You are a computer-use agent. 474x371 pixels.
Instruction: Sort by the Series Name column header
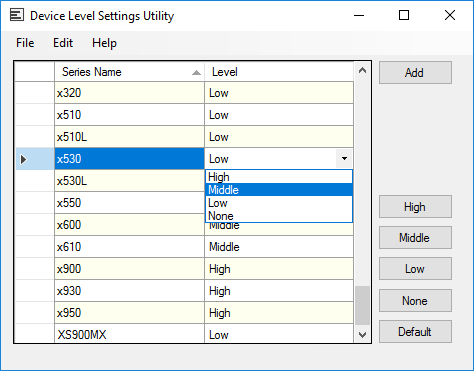tap(129, 72)
